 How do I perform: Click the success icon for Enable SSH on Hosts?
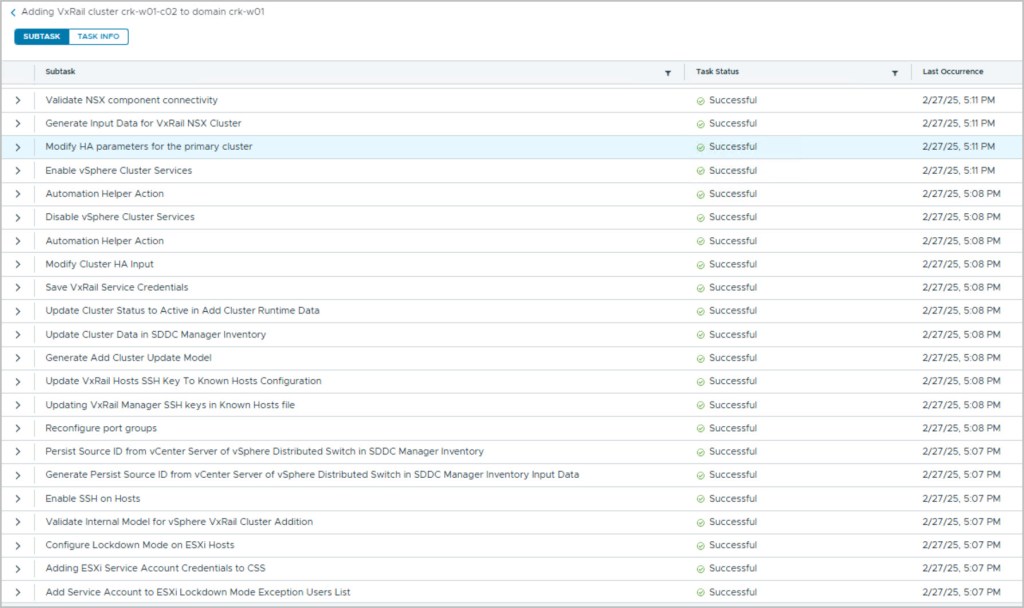(701, 498)
